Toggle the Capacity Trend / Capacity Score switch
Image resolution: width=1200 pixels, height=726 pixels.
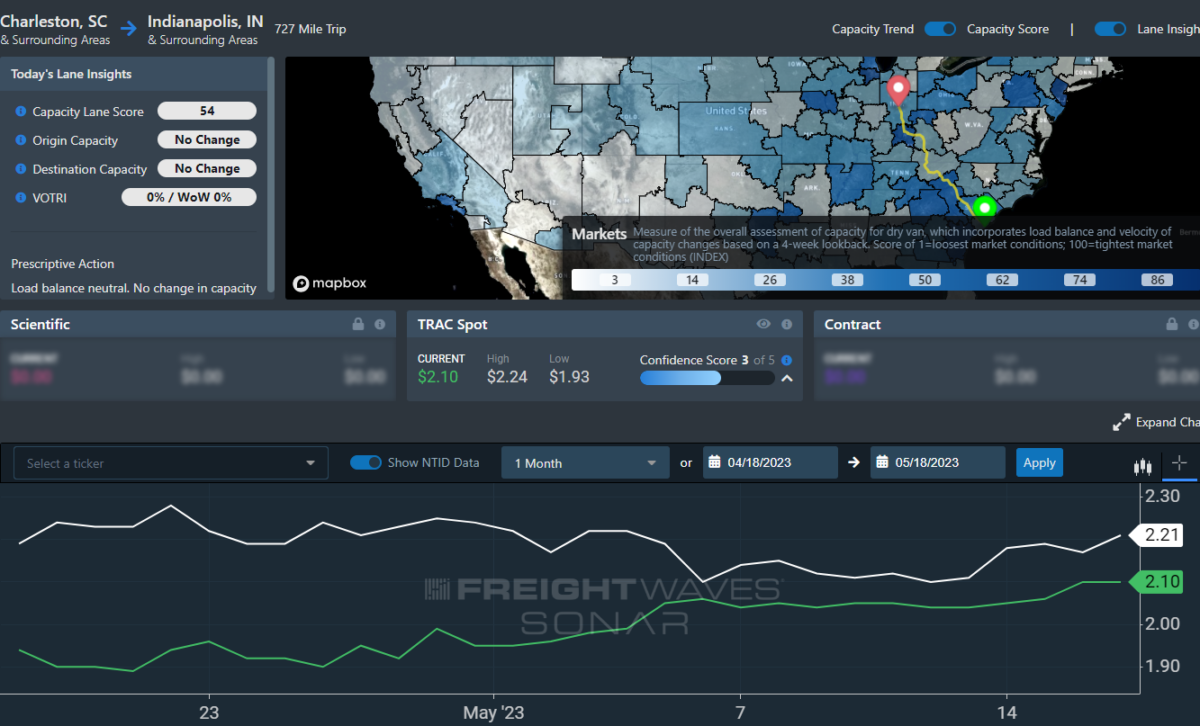(x=940, y=29)
